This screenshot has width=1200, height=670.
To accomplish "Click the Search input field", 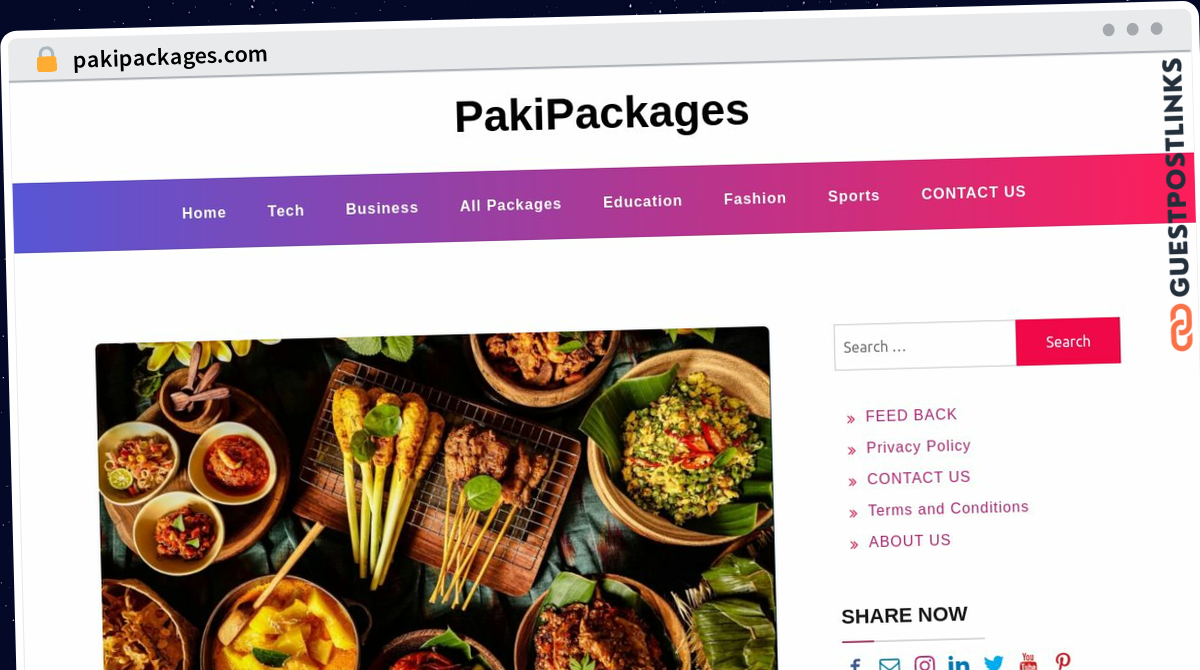I will (925, 346).
